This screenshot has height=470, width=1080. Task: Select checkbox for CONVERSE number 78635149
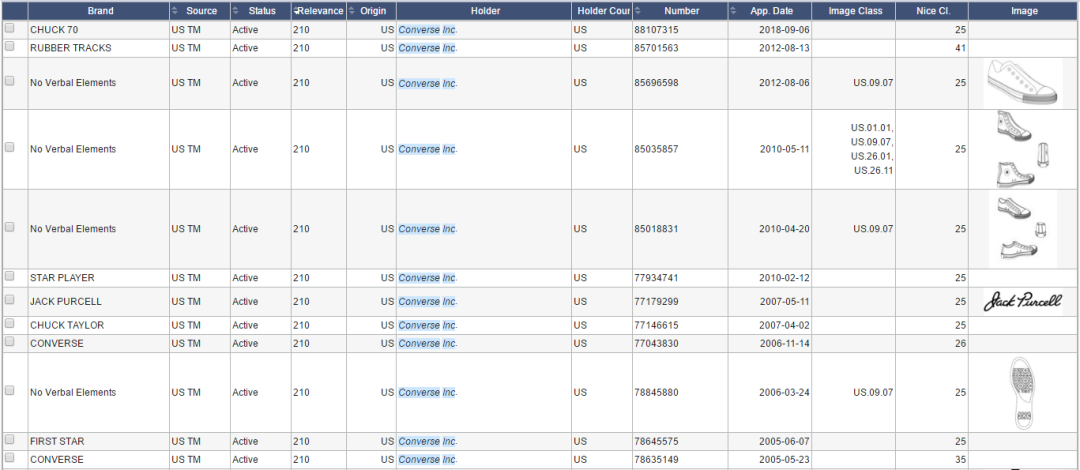[x=10, y=458]
